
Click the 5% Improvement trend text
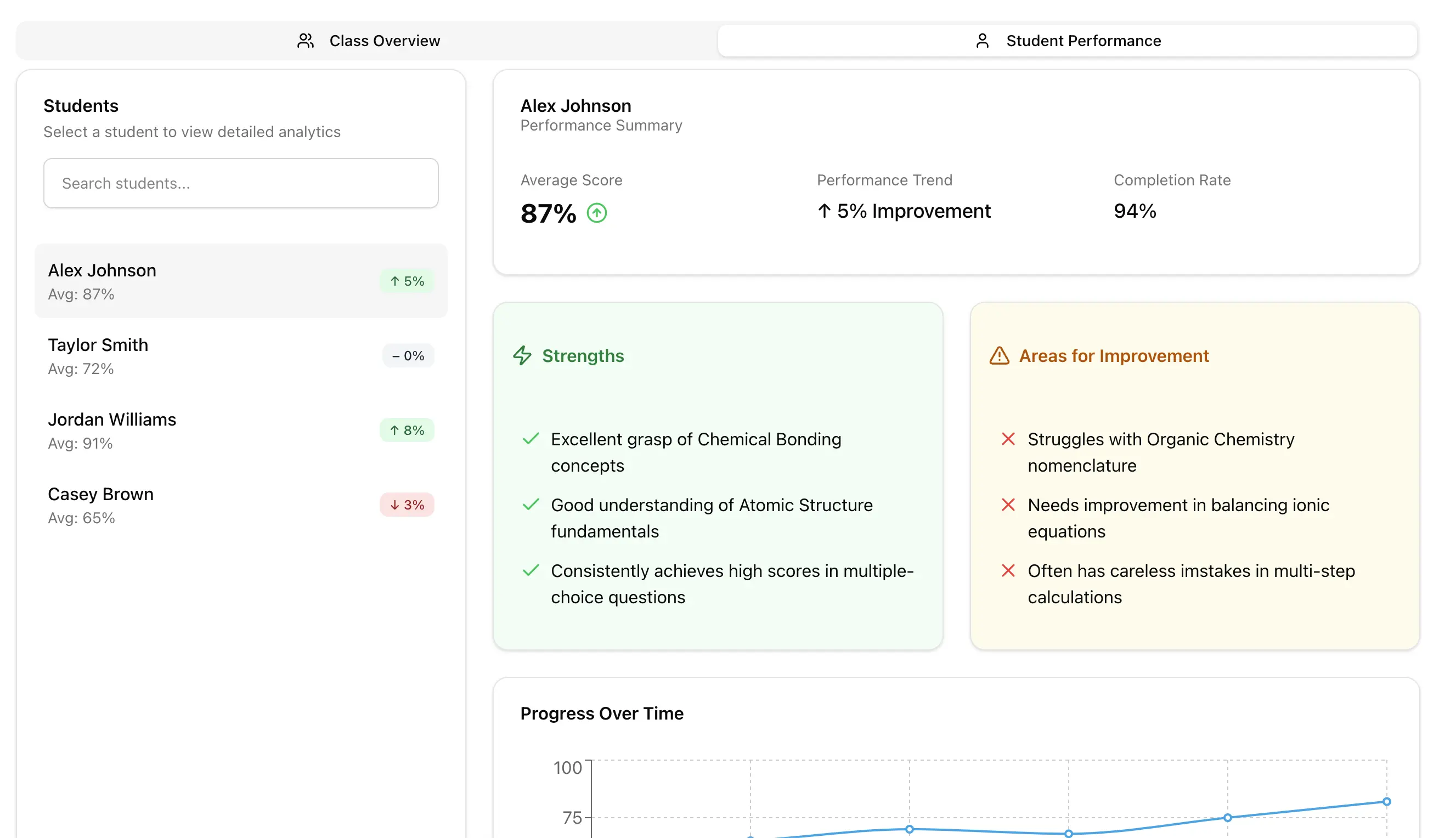(x=913, y=211)
